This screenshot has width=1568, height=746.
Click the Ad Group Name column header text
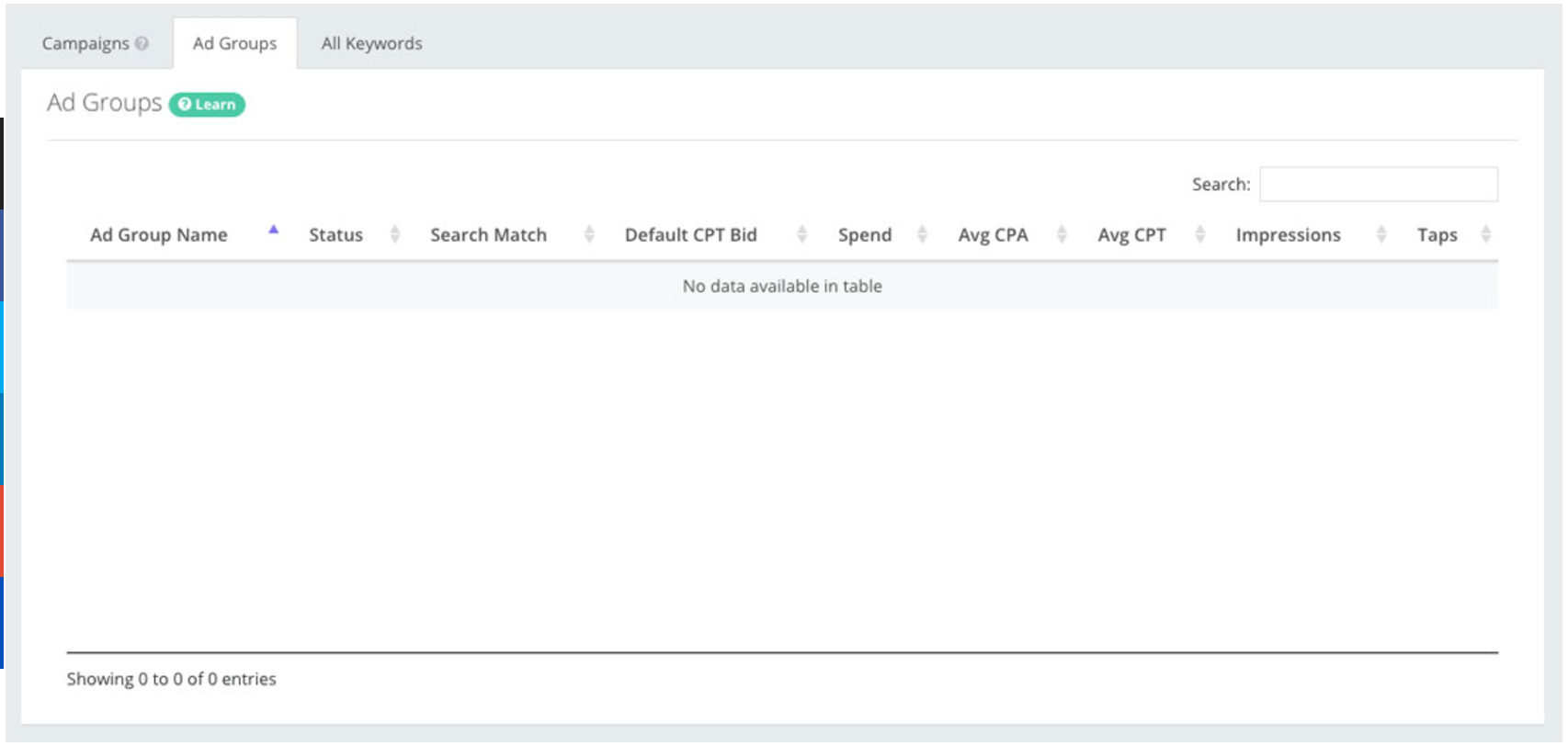pos(158,235)
